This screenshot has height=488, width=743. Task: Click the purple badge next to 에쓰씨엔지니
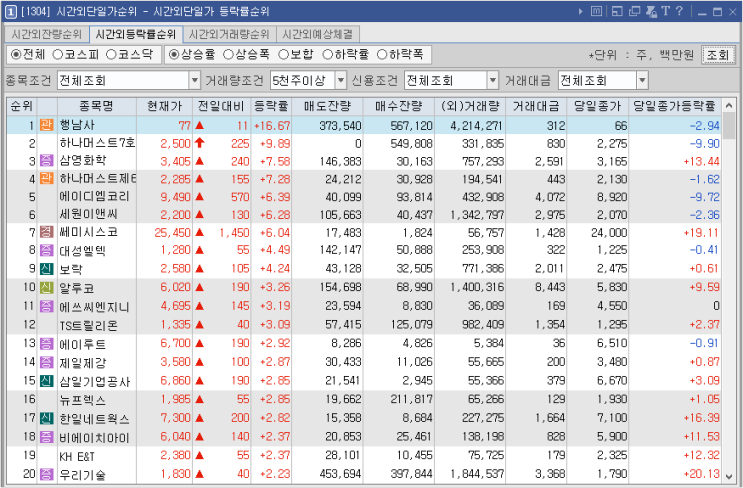tap(46, 306)
